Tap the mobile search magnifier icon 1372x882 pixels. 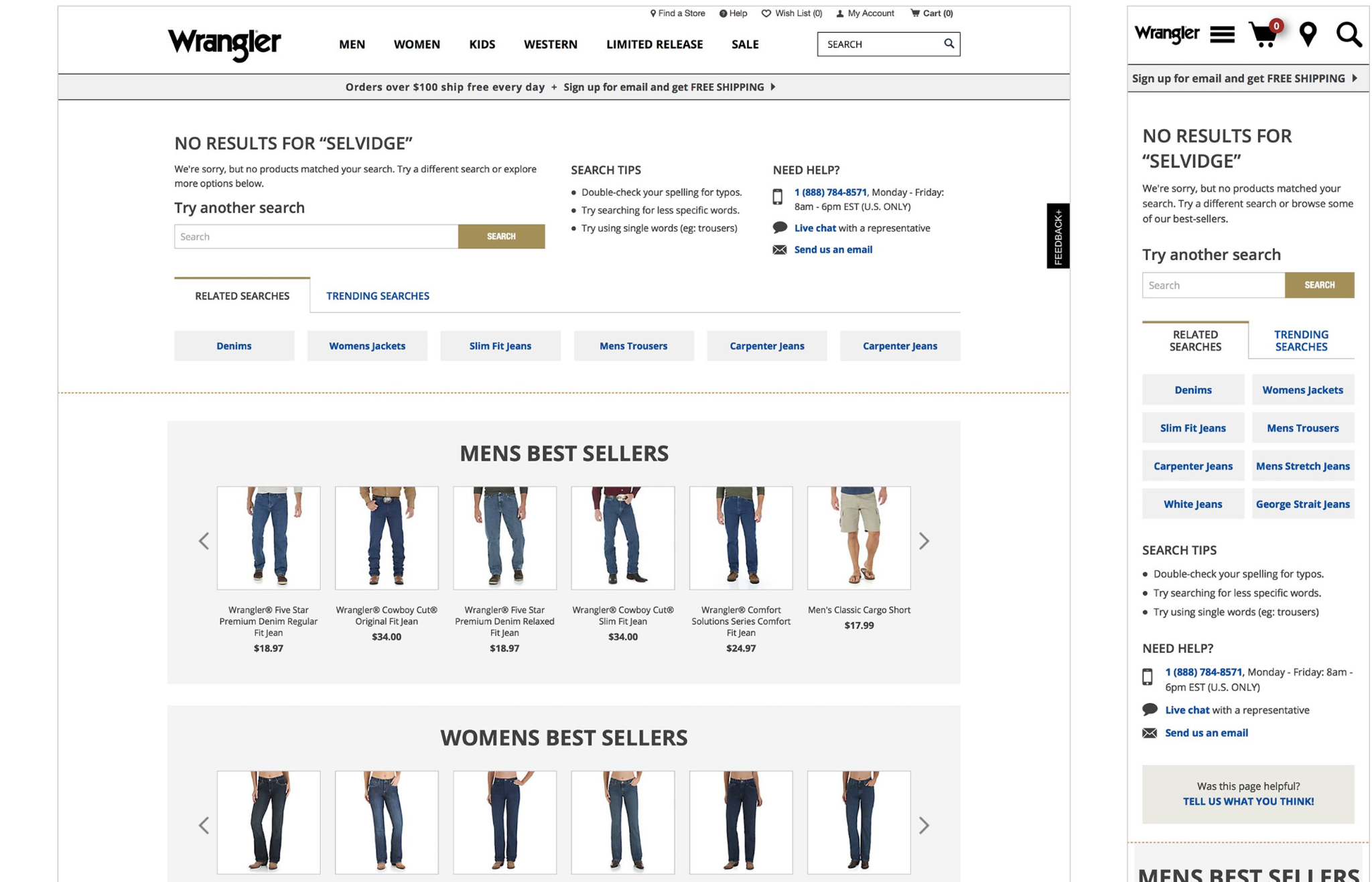[1349, 34]
